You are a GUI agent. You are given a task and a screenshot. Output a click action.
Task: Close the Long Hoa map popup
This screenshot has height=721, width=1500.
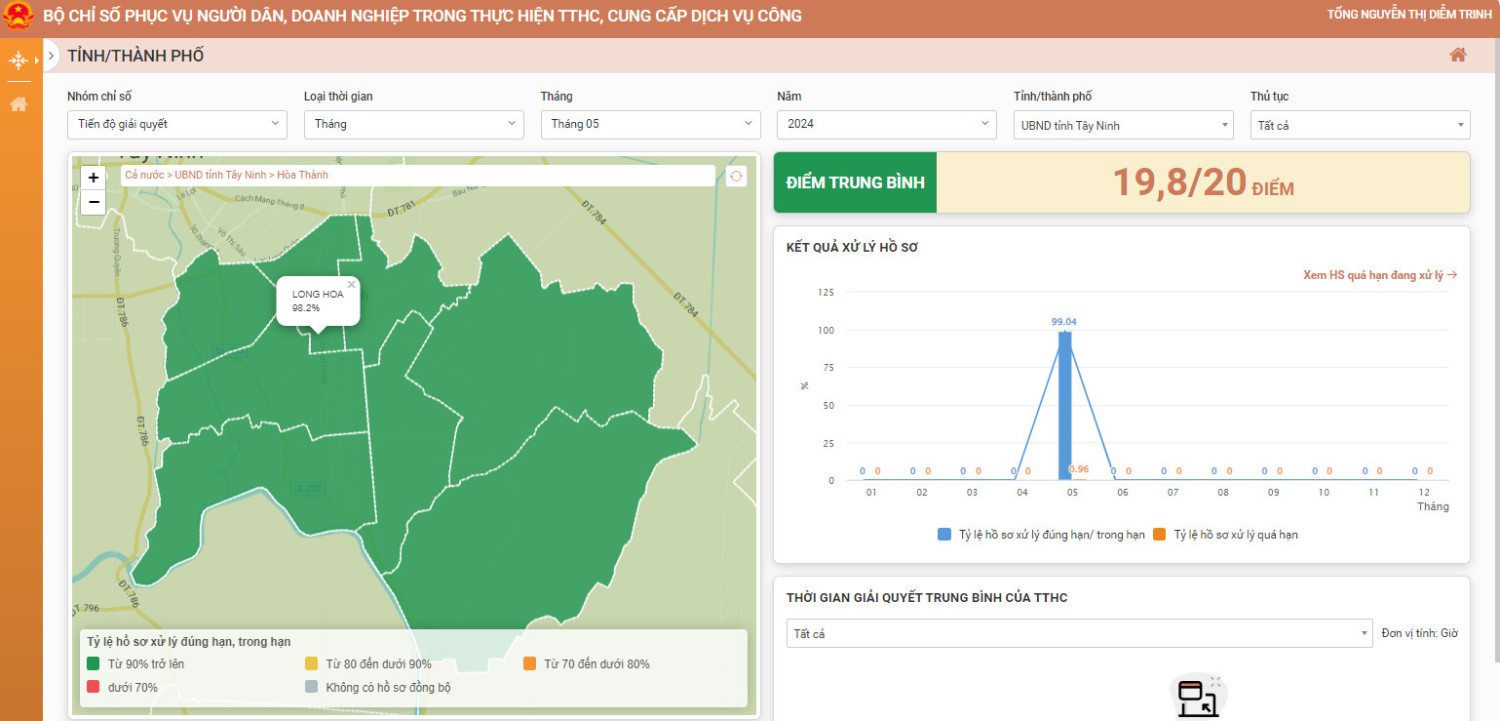[351, 284]
